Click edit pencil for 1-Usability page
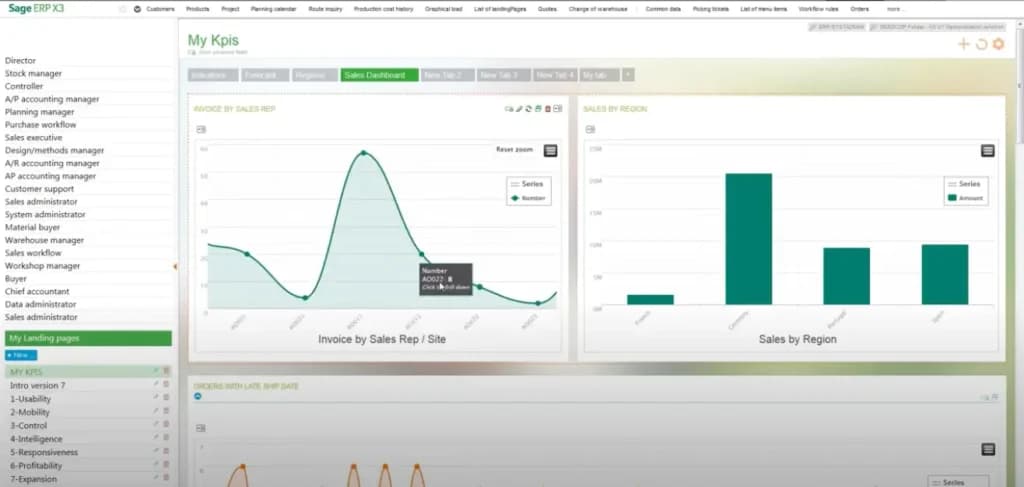The height and width of the screenshot is (487, 1024). tap(155, 398)
